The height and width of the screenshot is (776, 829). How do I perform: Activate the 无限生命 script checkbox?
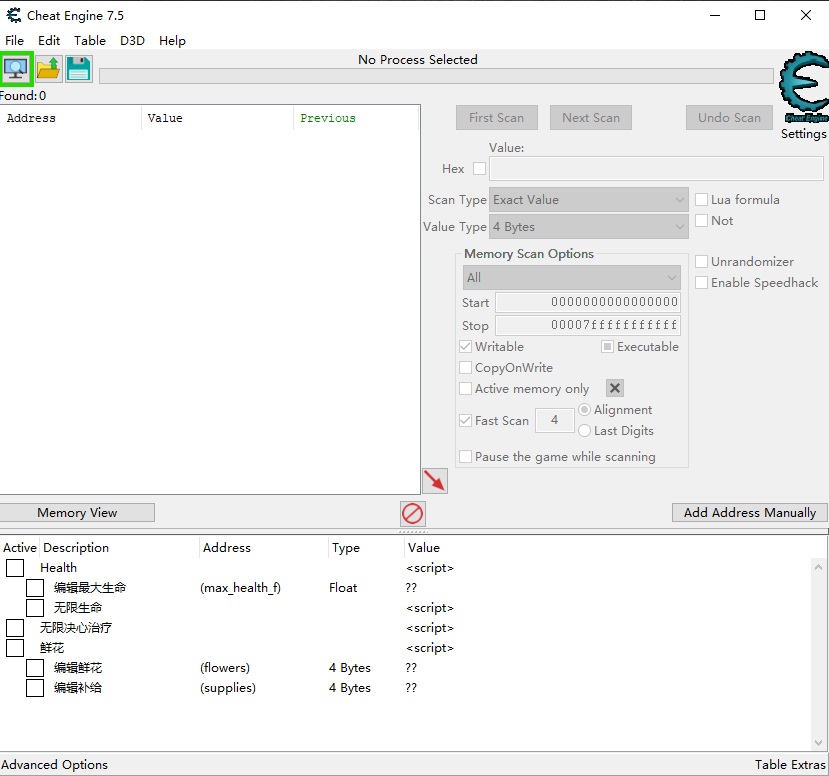pos(35,608)
